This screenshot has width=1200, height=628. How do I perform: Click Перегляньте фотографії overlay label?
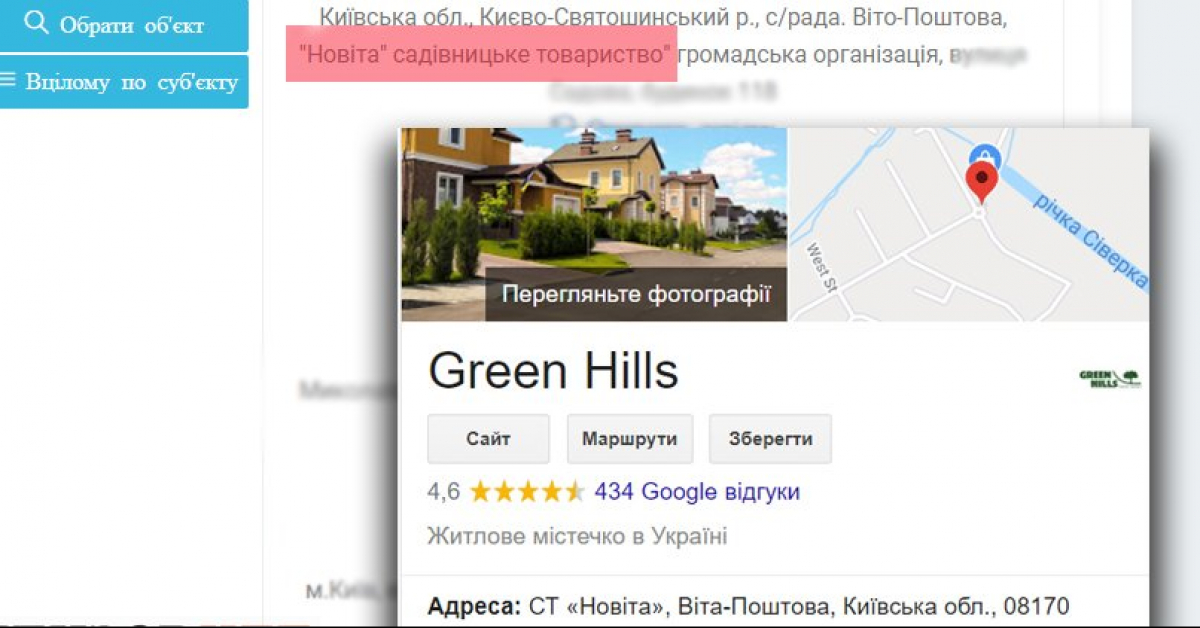[637, 294]
